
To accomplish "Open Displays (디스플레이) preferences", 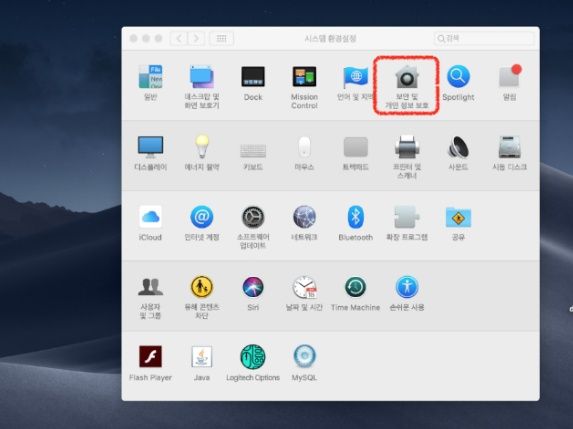I will [x=151, y=147].
